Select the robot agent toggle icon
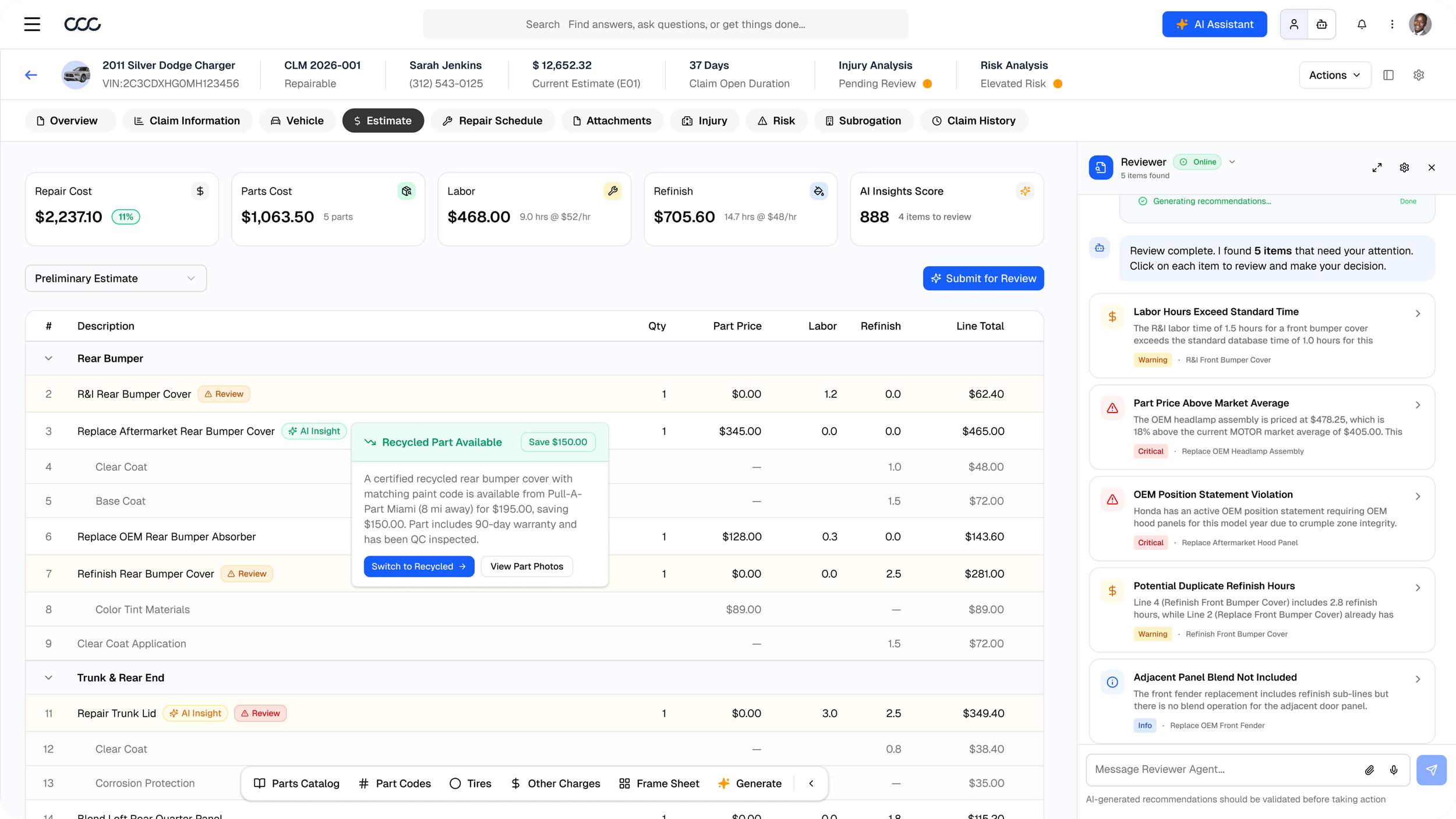Viewport: 1456px width, 819px height. pyautogui.click(x=1321, y=24)
